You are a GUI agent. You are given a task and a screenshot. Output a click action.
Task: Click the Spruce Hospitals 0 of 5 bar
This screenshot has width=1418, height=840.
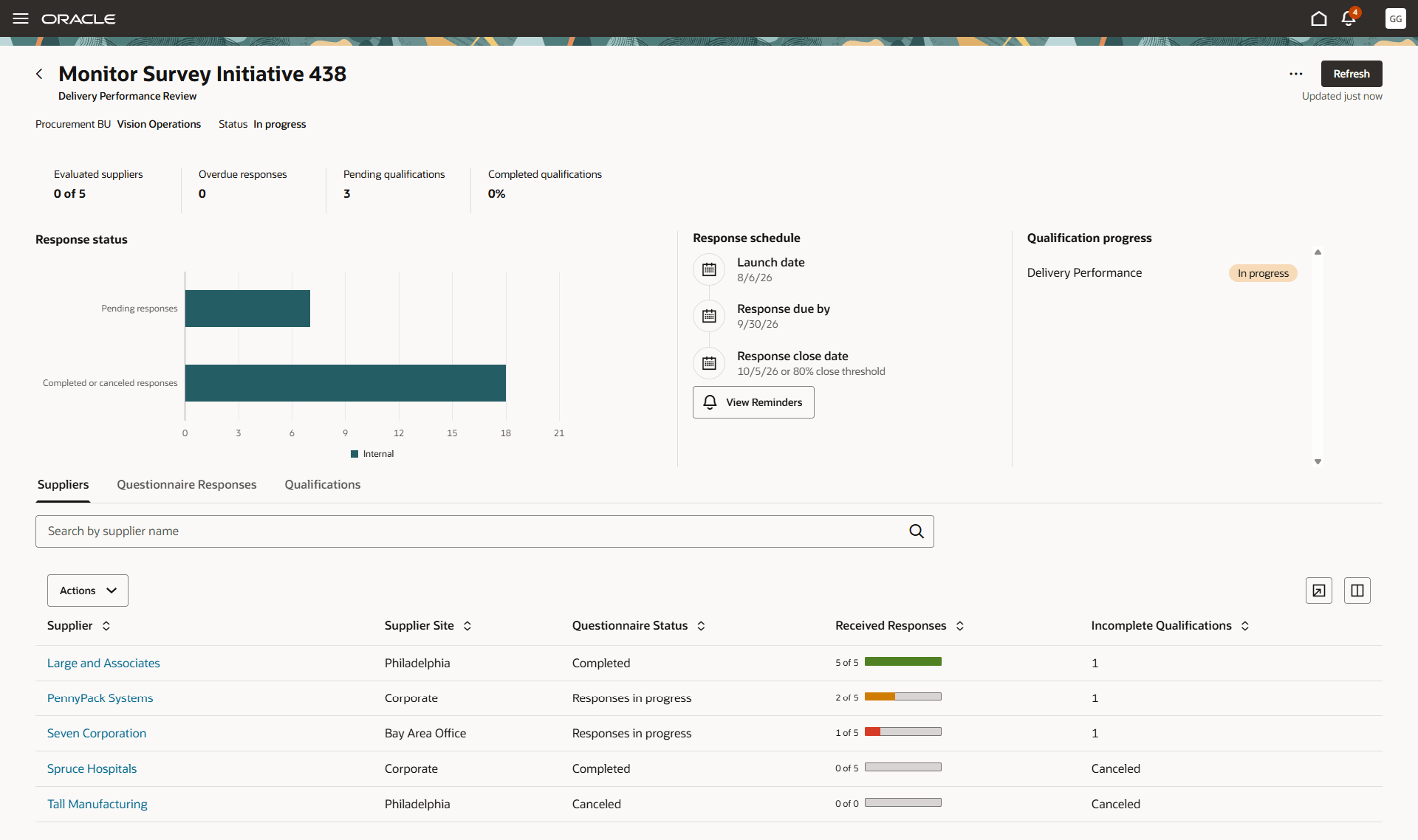(903, 768)
